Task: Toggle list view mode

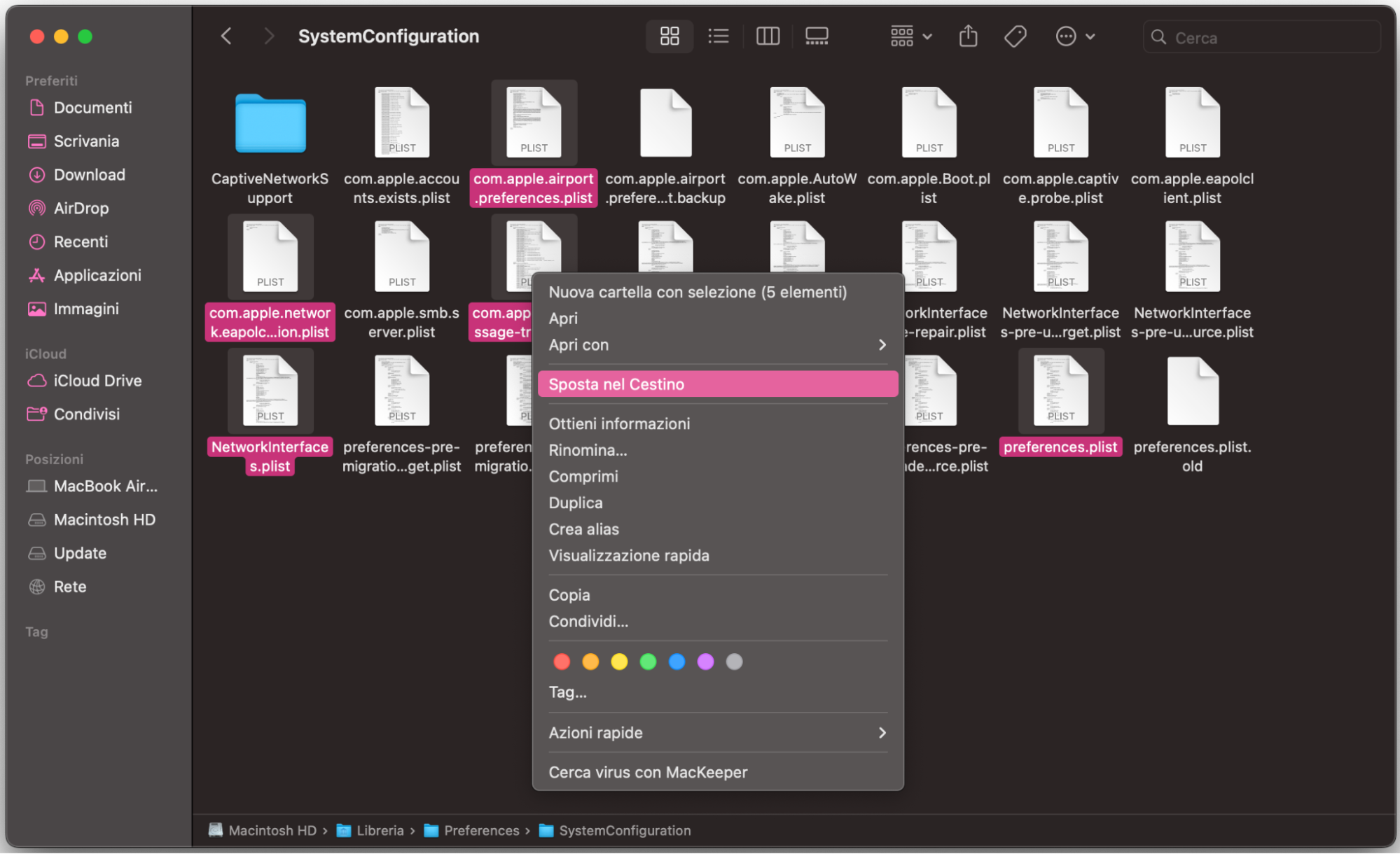Action: click(719, 36)
